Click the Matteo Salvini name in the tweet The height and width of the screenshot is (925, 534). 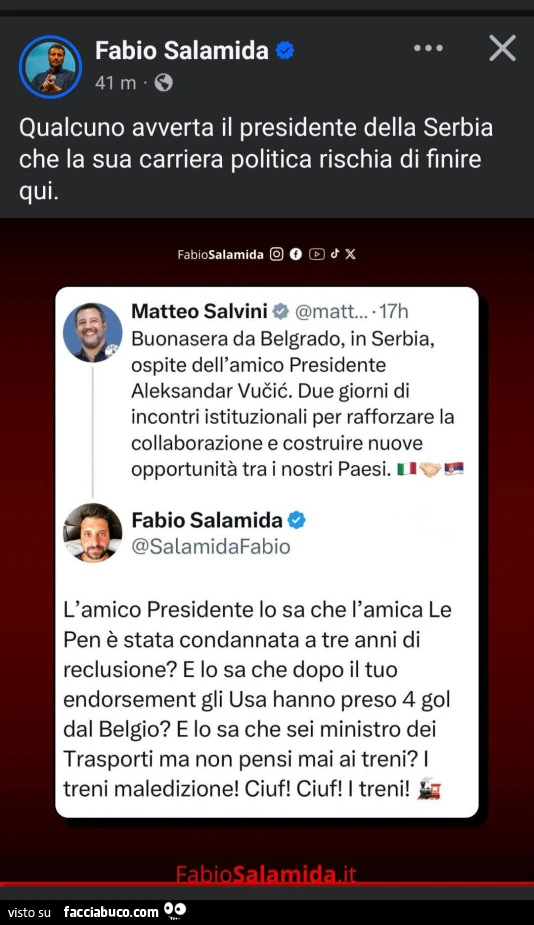point(199,311)
